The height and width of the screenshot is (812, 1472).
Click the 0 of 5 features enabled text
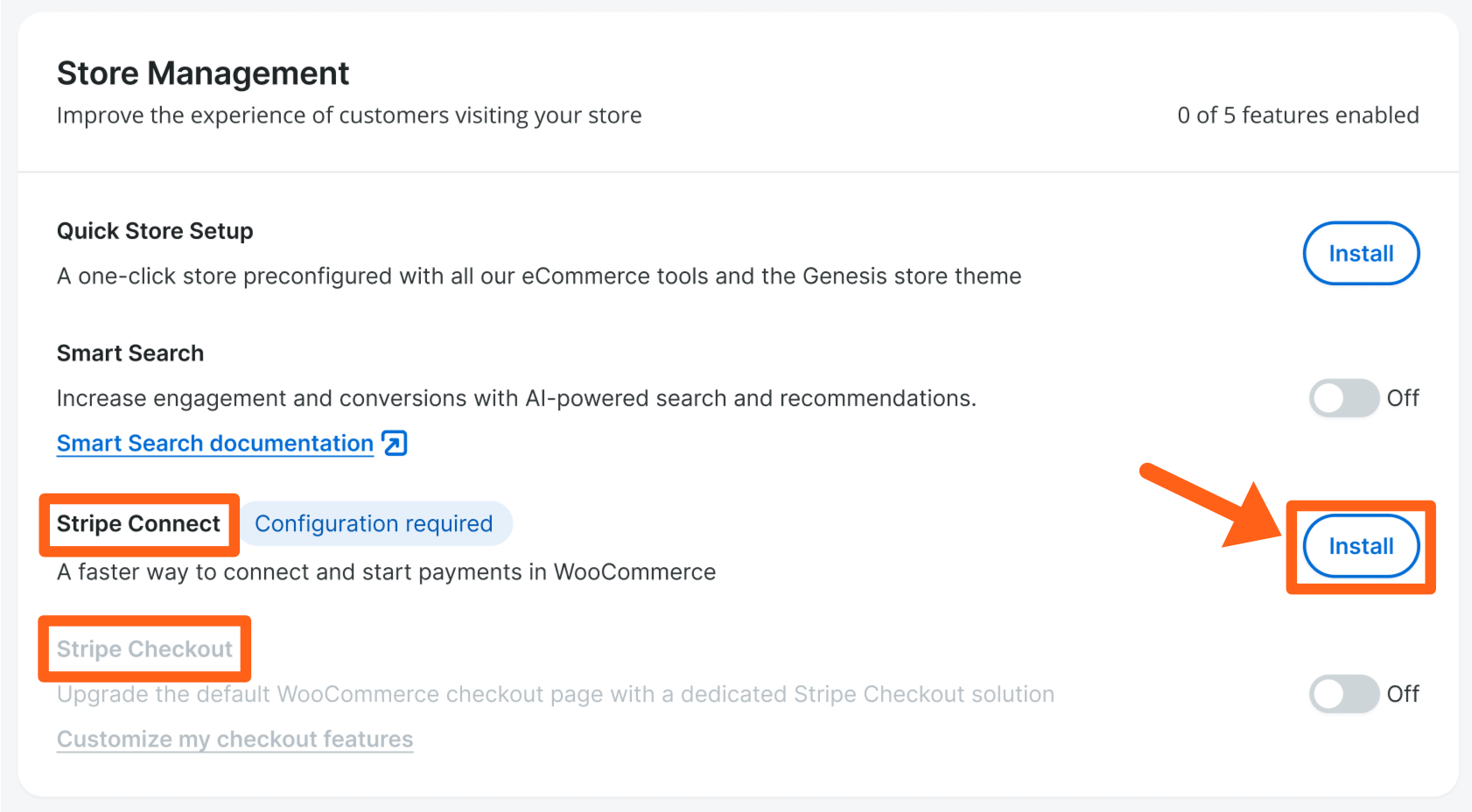pyautogui.click(x=1298, y=115)
